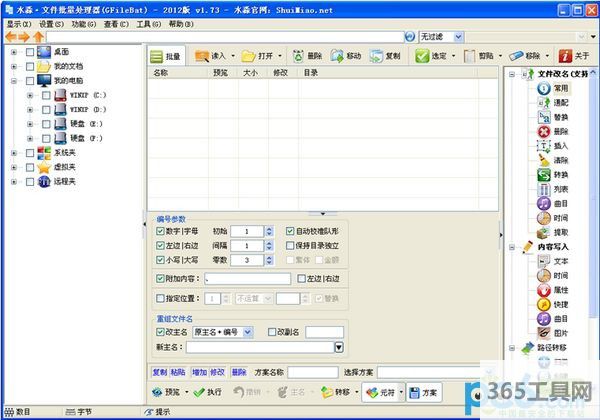This screenshot has width=600, height=420.
Task: Click the 执行 (Execute) green checkmark
Action: click(x=206, y=392)
